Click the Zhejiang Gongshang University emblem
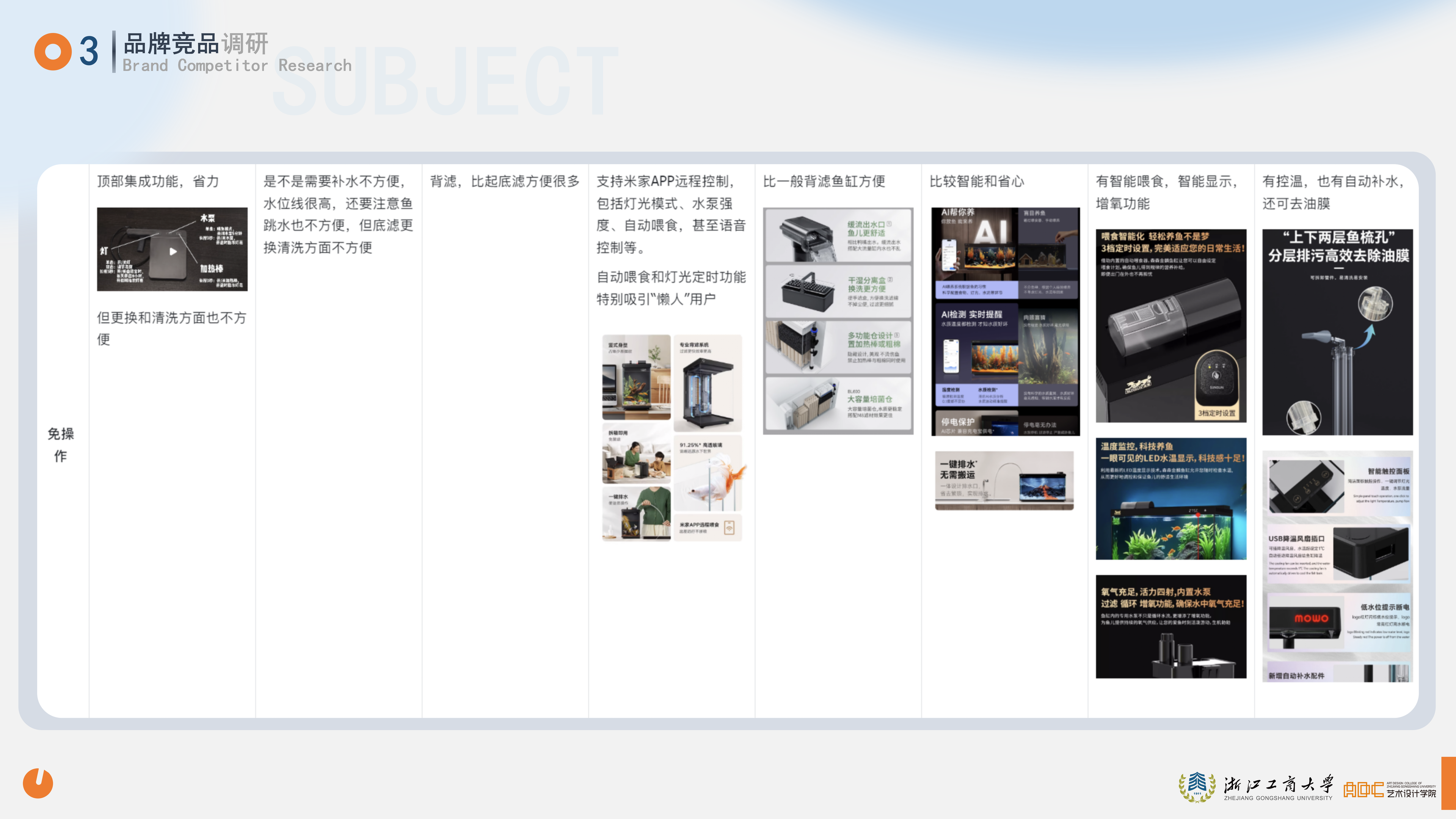The height and width of the screenshot is (819, 1456). pyautogui.click(x=1197, y=788)
